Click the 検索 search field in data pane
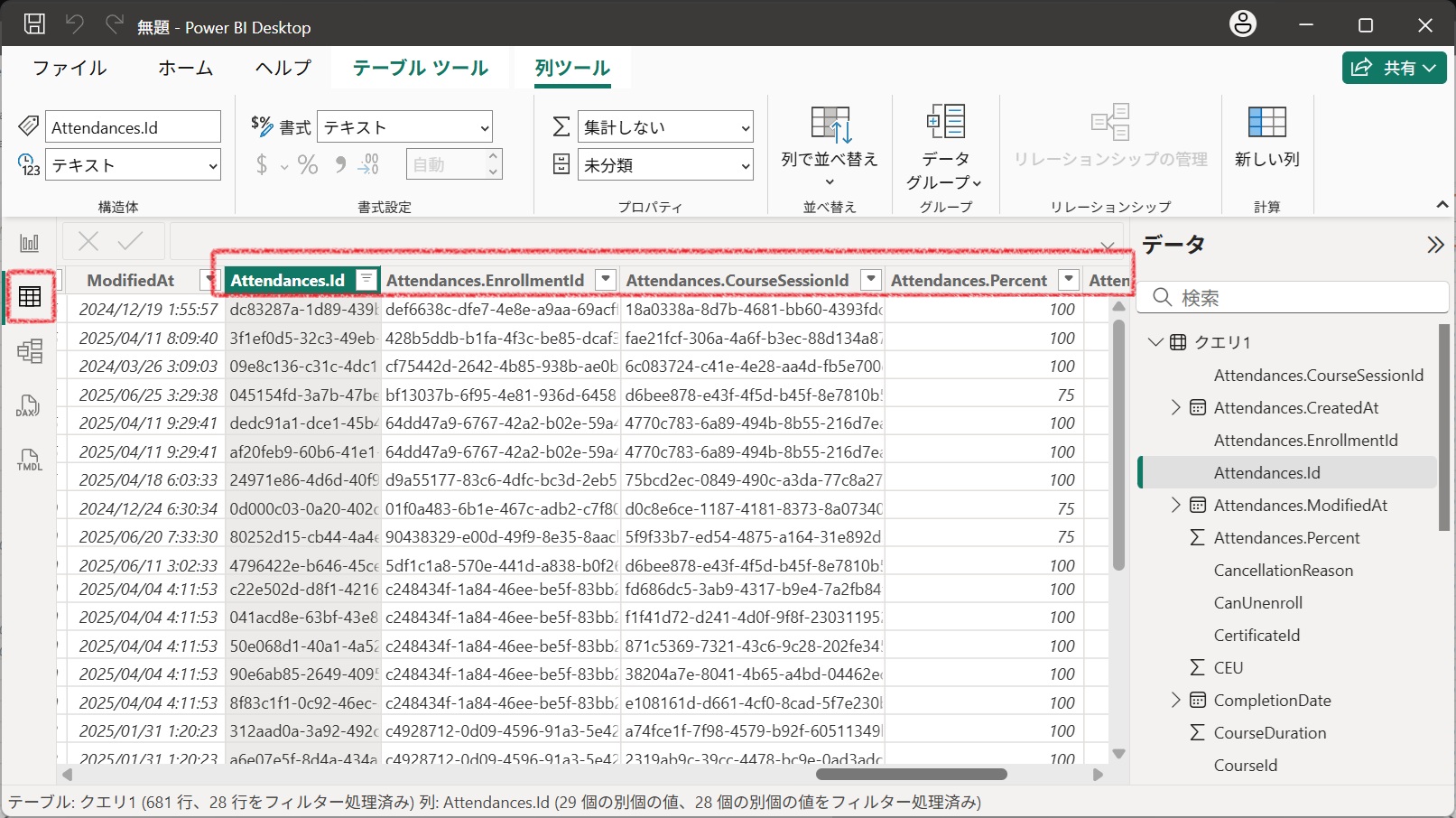 (x=1291, y=297)
